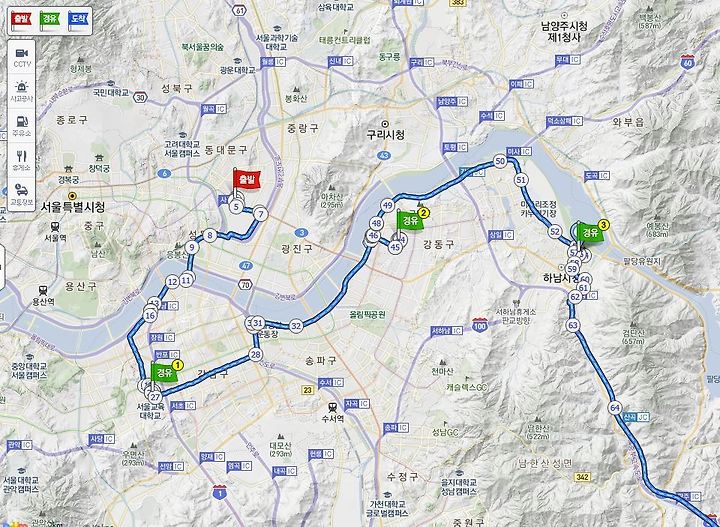Viewport: 720px width, 527px height.
Task: Select route point marker 50
Action: coord(500,161)
